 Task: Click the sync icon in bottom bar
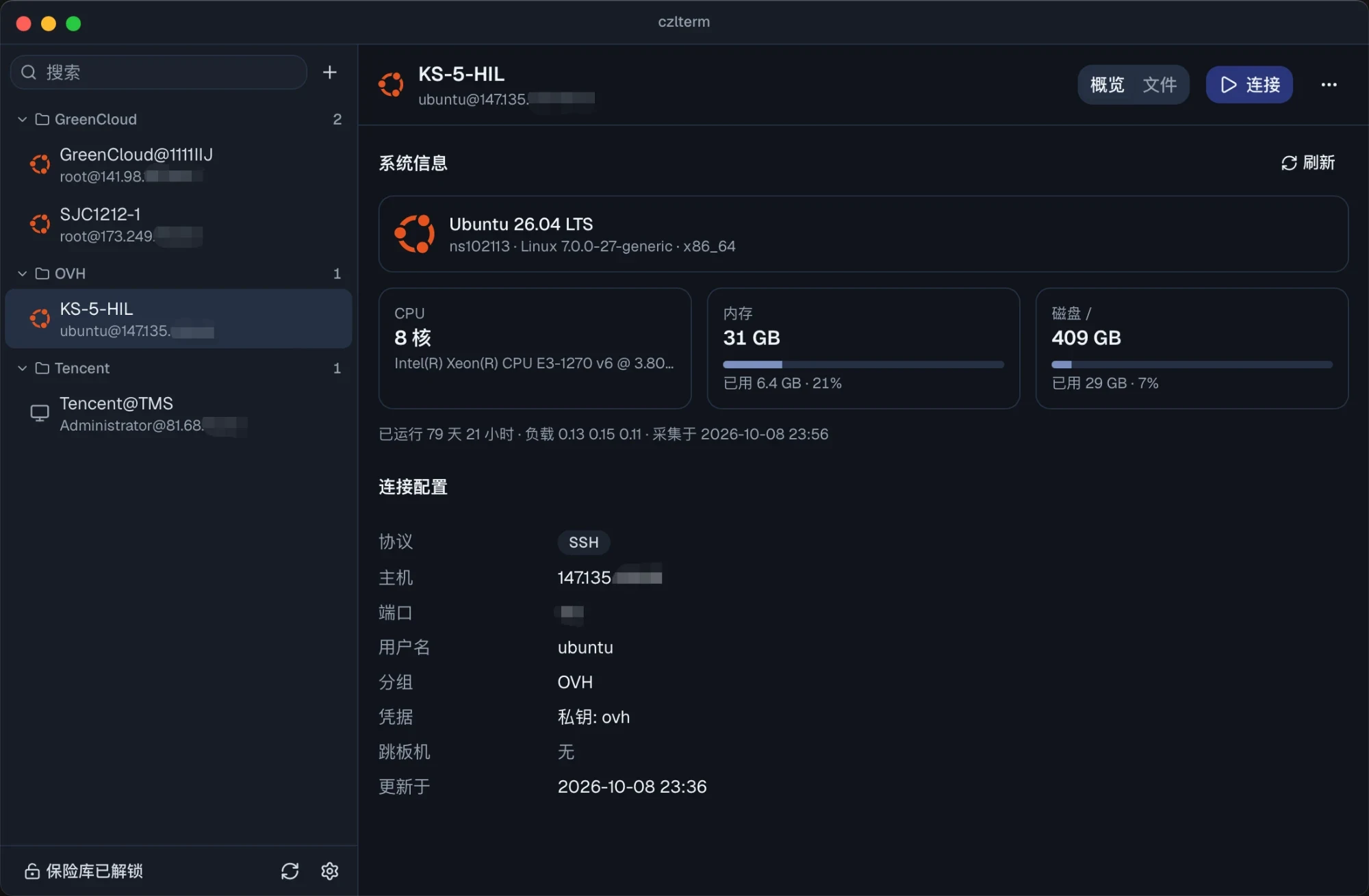click(290, 871)
